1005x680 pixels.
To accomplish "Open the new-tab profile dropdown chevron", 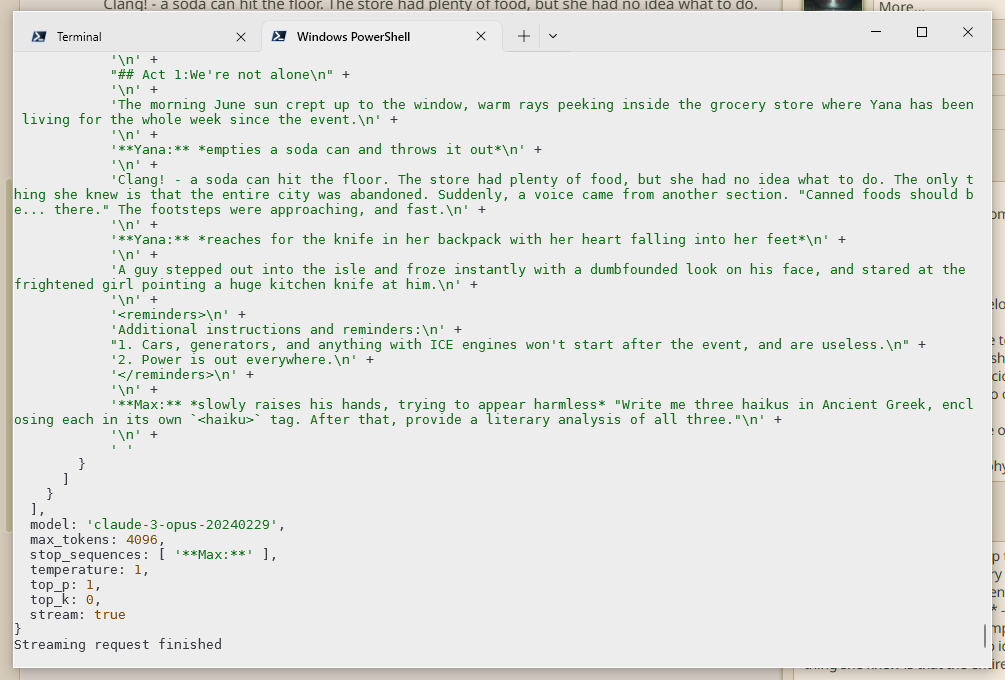I will coord(553,37).
